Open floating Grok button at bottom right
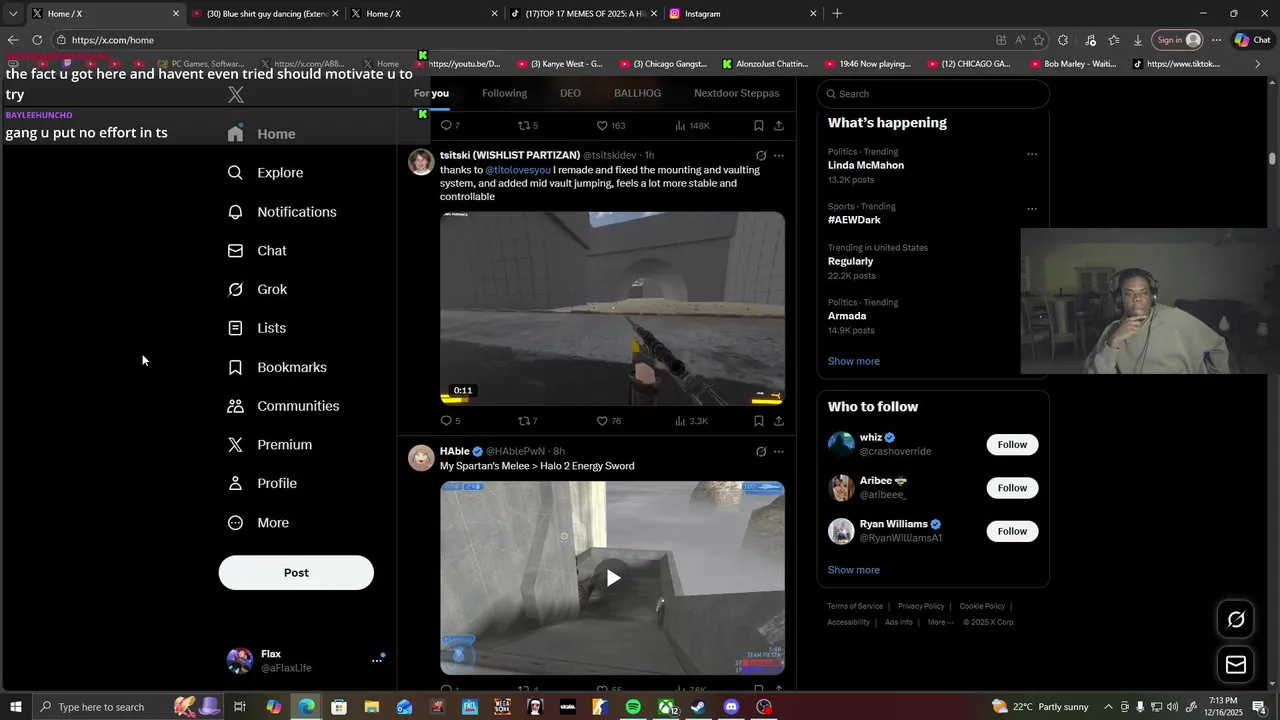 coord(1236,620)
